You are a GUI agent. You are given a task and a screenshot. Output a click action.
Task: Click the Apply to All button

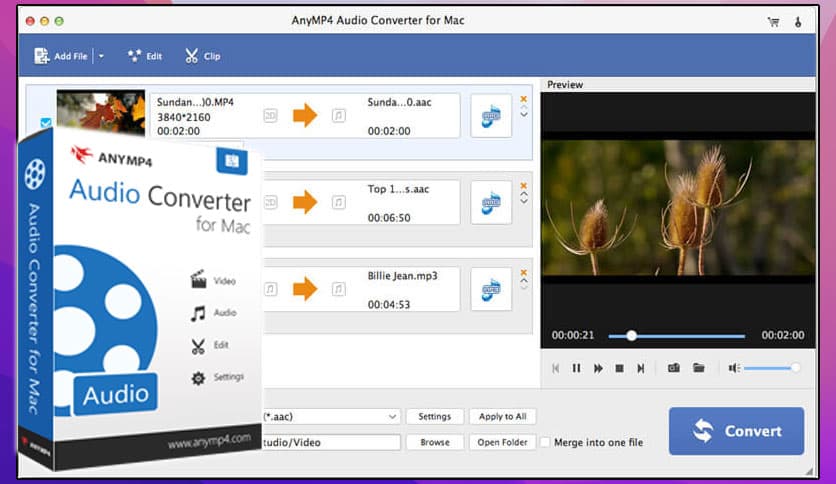503,416
